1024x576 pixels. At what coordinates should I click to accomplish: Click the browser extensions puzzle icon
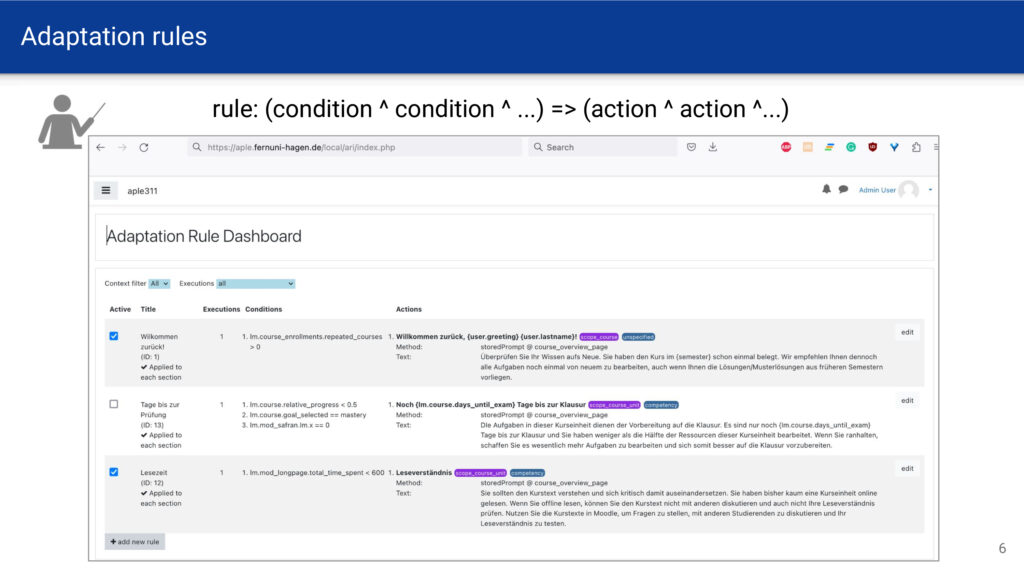point(915,147)
